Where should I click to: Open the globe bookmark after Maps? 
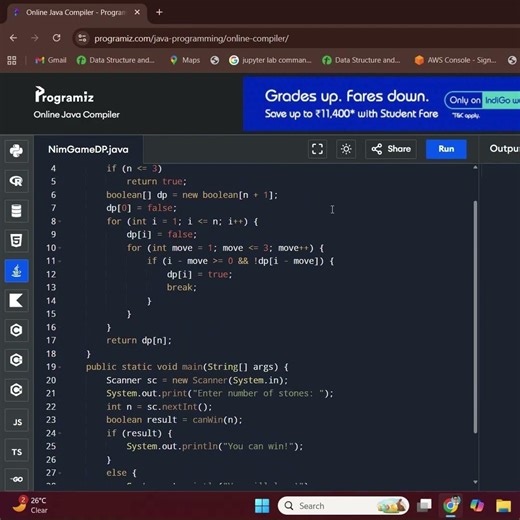click(x=215, y=60)
